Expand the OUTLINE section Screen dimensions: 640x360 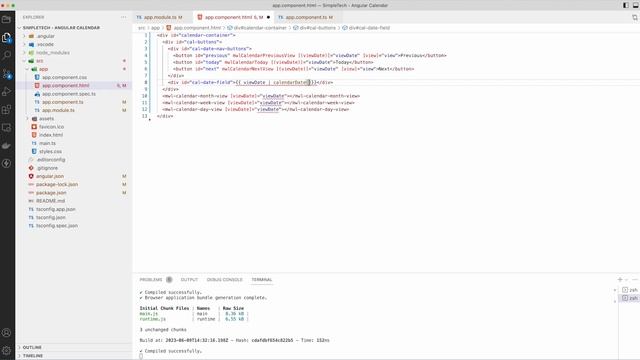[x=32, y=347]
